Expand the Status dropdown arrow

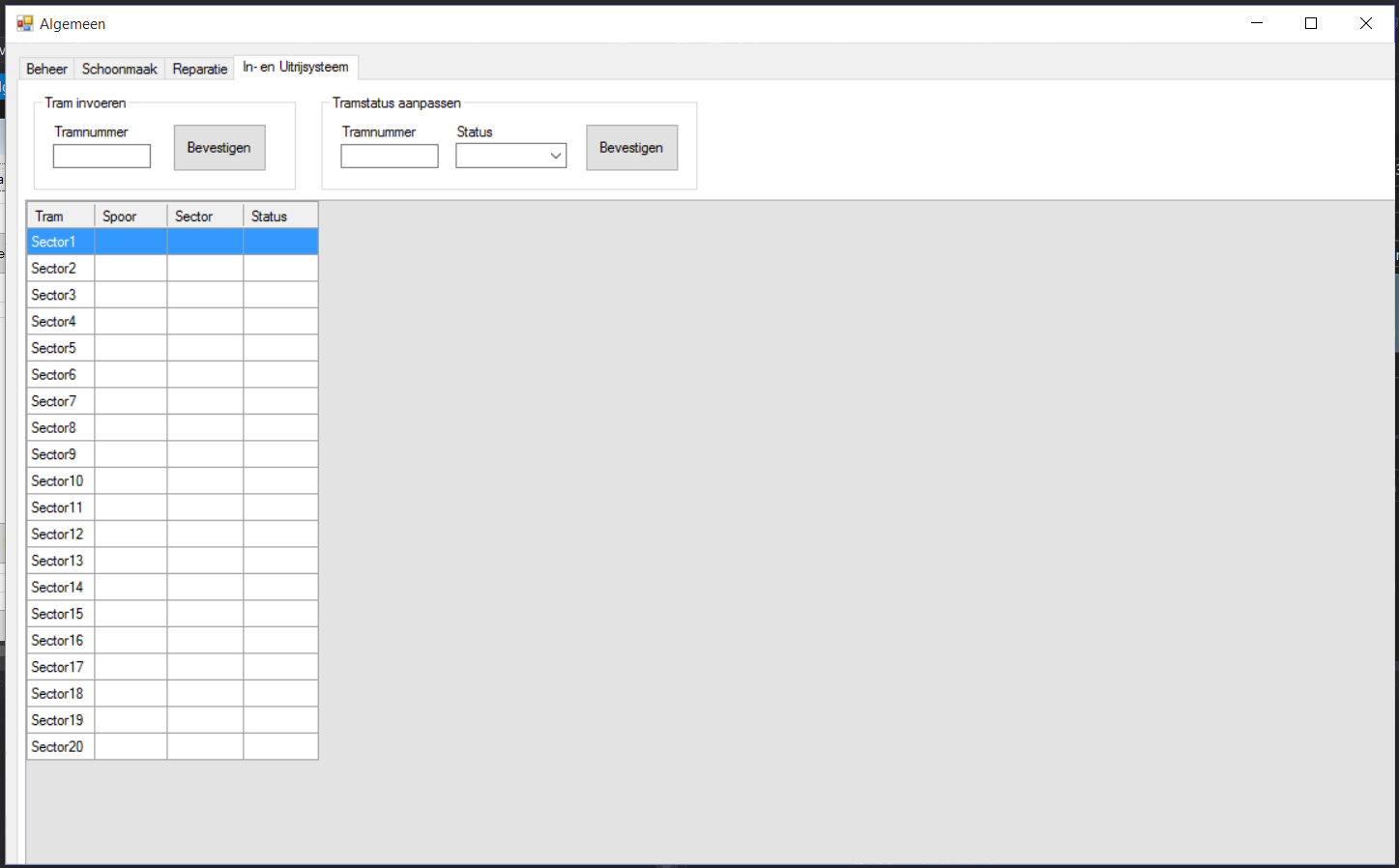click(556, 156)
